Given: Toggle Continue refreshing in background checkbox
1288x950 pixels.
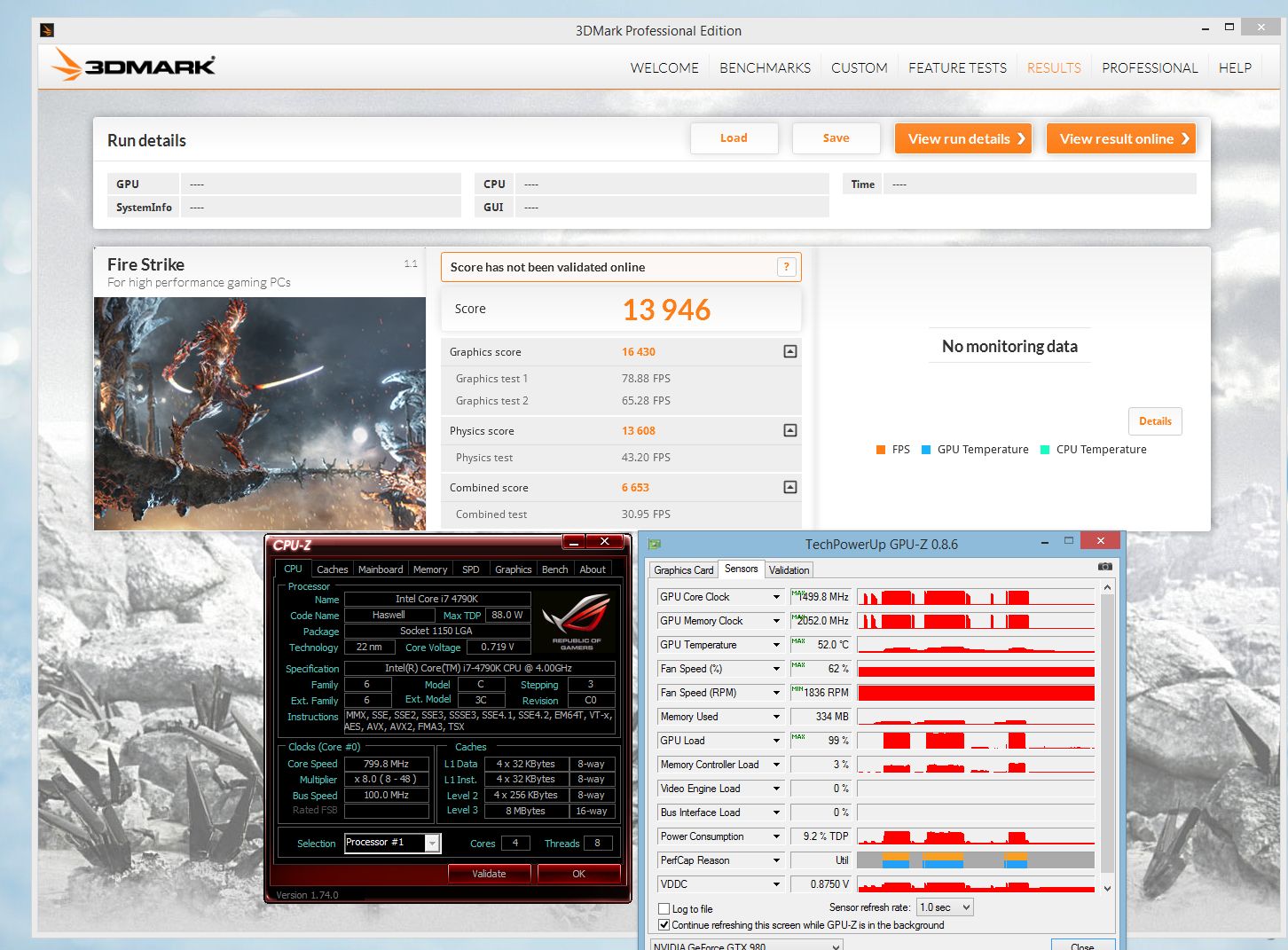Looking at the screenshot, I should 664,924.
